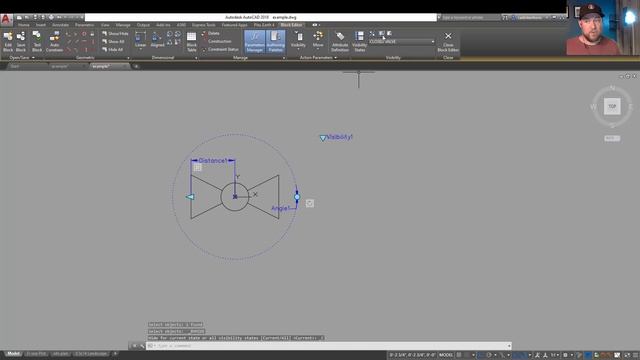
Task: Open command line recent commands dropdown
Action: point(152,346)
